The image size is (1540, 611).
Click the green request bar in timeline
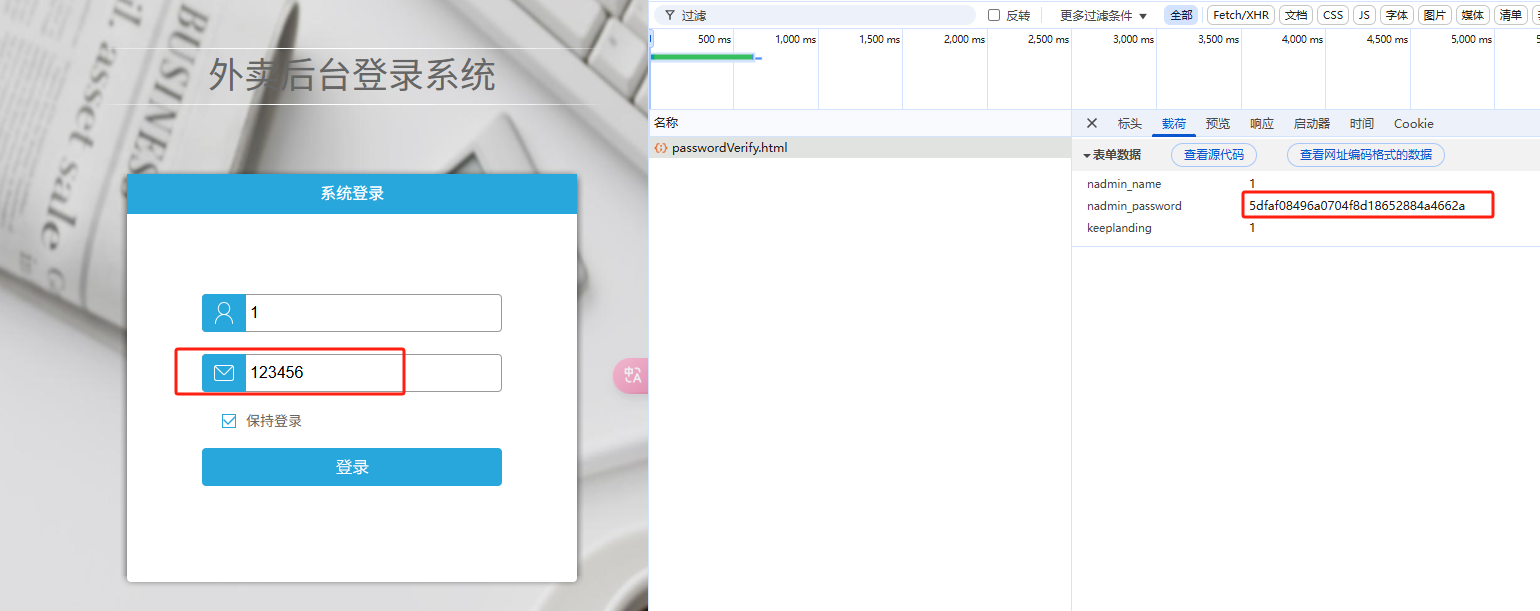click(701, 57)
